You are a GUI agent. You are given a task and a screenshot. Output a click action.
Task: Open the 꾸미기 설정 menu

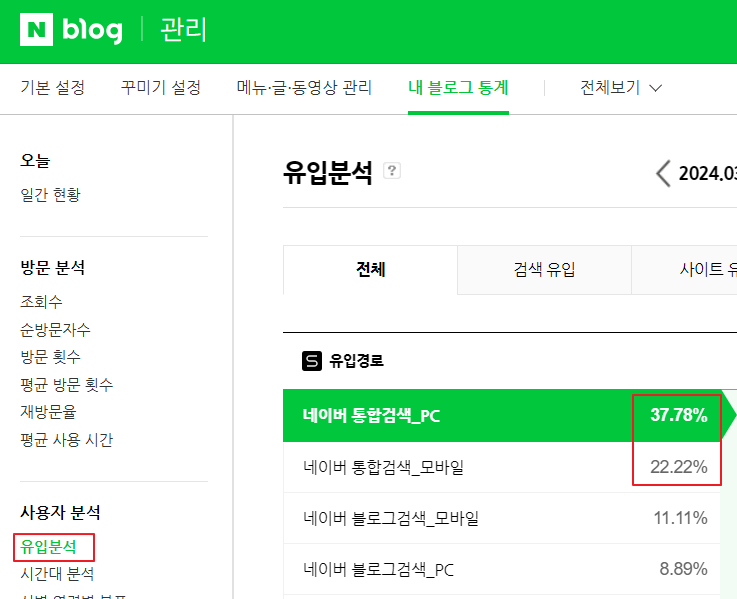click(x=160, y=88)
